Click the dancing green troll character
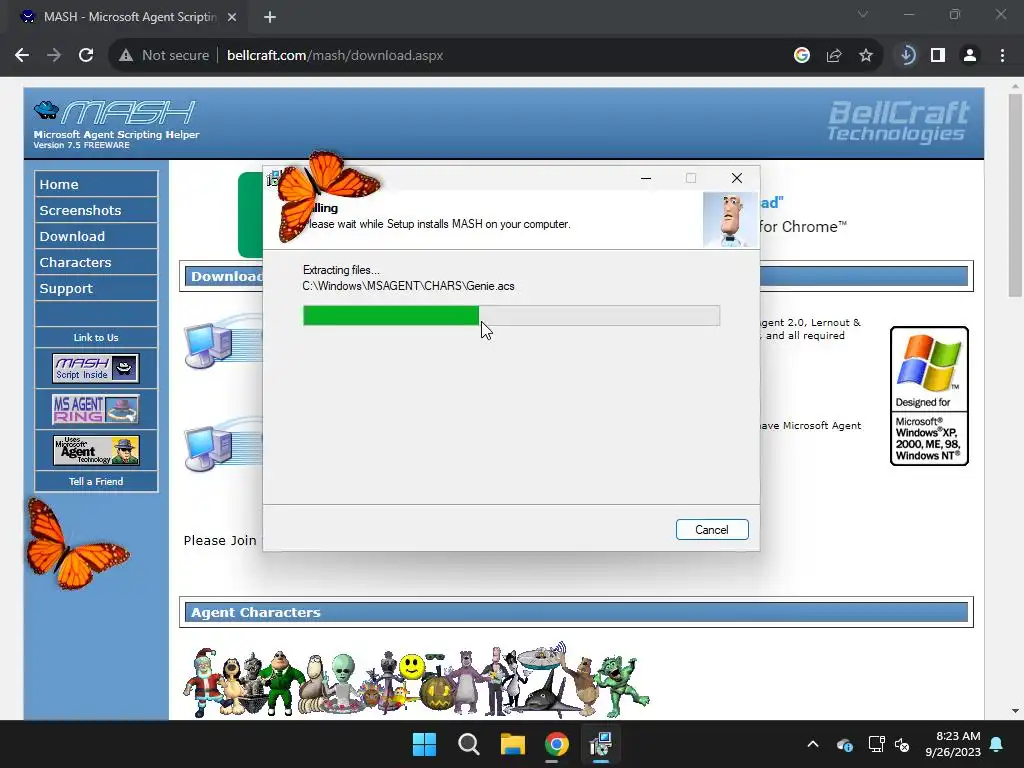 click(x=621, y=686)
